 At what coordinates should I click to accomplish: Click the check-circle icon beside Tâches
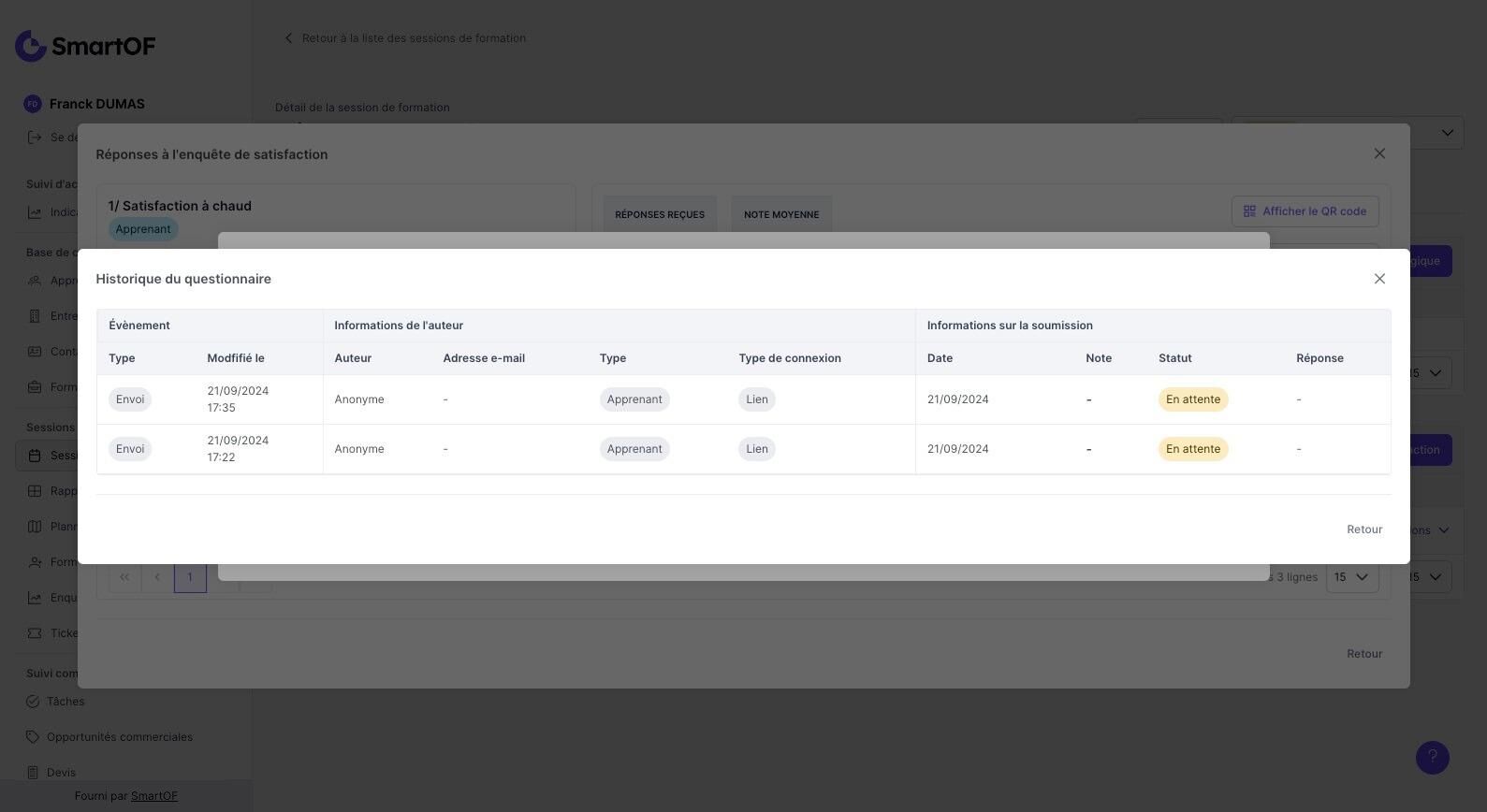click(x=33, y=702)
